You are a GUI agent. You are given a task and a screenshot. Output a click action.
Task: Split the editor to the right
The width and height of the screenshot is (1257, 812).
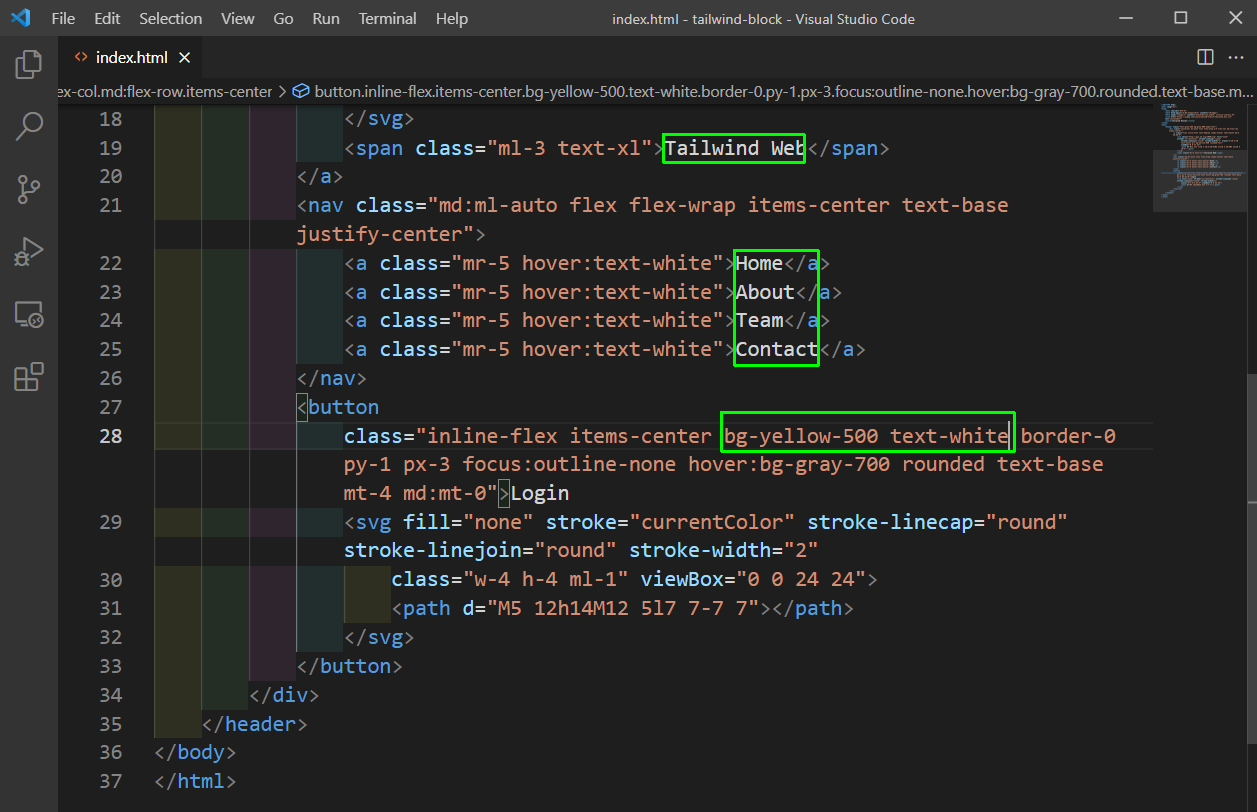(x=1205, y=57)
